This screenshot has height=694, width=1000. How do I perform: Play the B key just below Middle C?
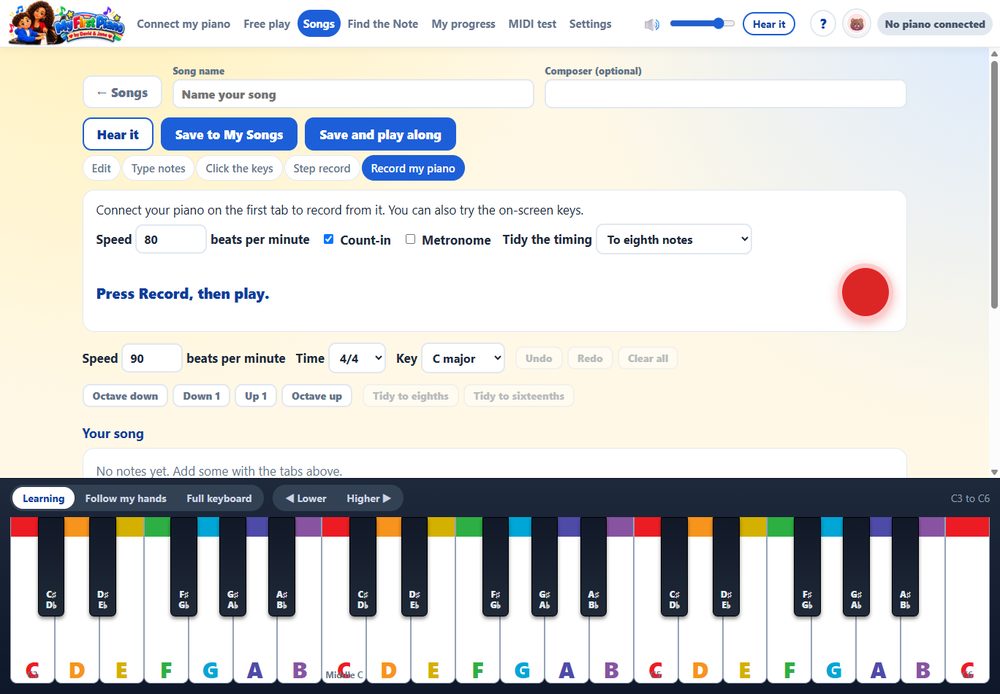coord(299,644)
